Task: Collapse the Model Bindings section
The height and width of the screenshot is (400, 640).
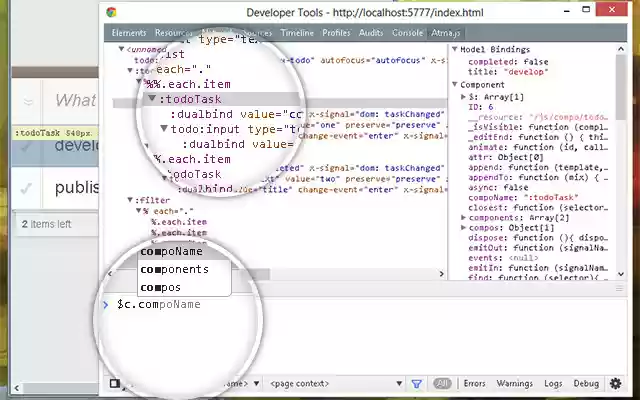Action: [455, 49]
